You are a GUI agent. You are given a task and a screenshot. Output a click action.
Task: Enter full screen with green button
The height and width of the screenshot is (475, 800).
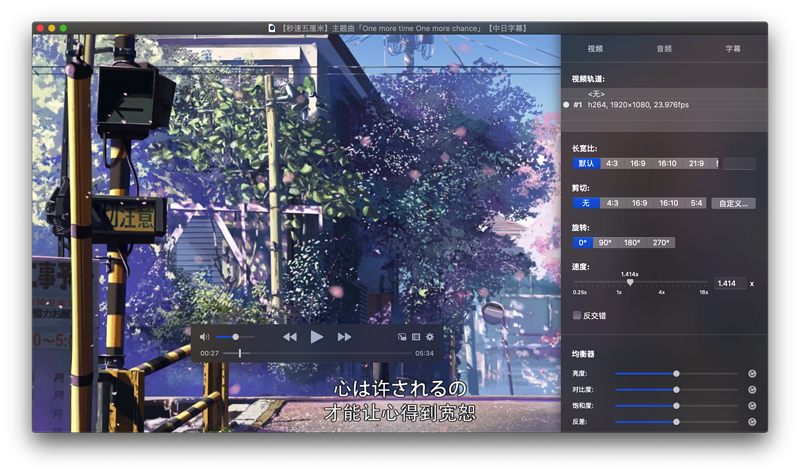pos(63,28)
